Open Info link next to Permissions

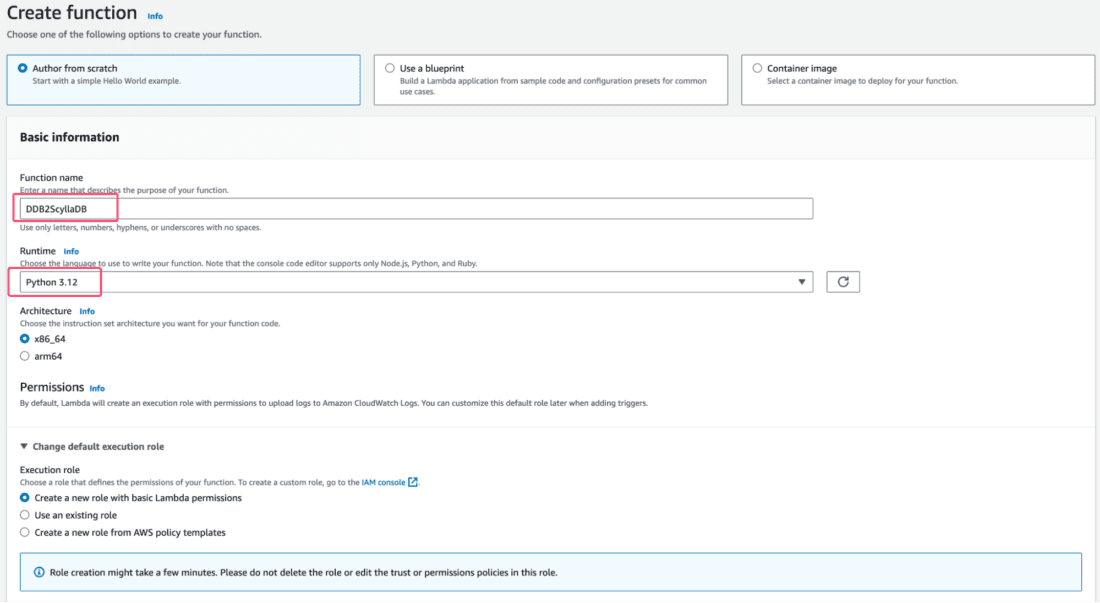(98, 388)
